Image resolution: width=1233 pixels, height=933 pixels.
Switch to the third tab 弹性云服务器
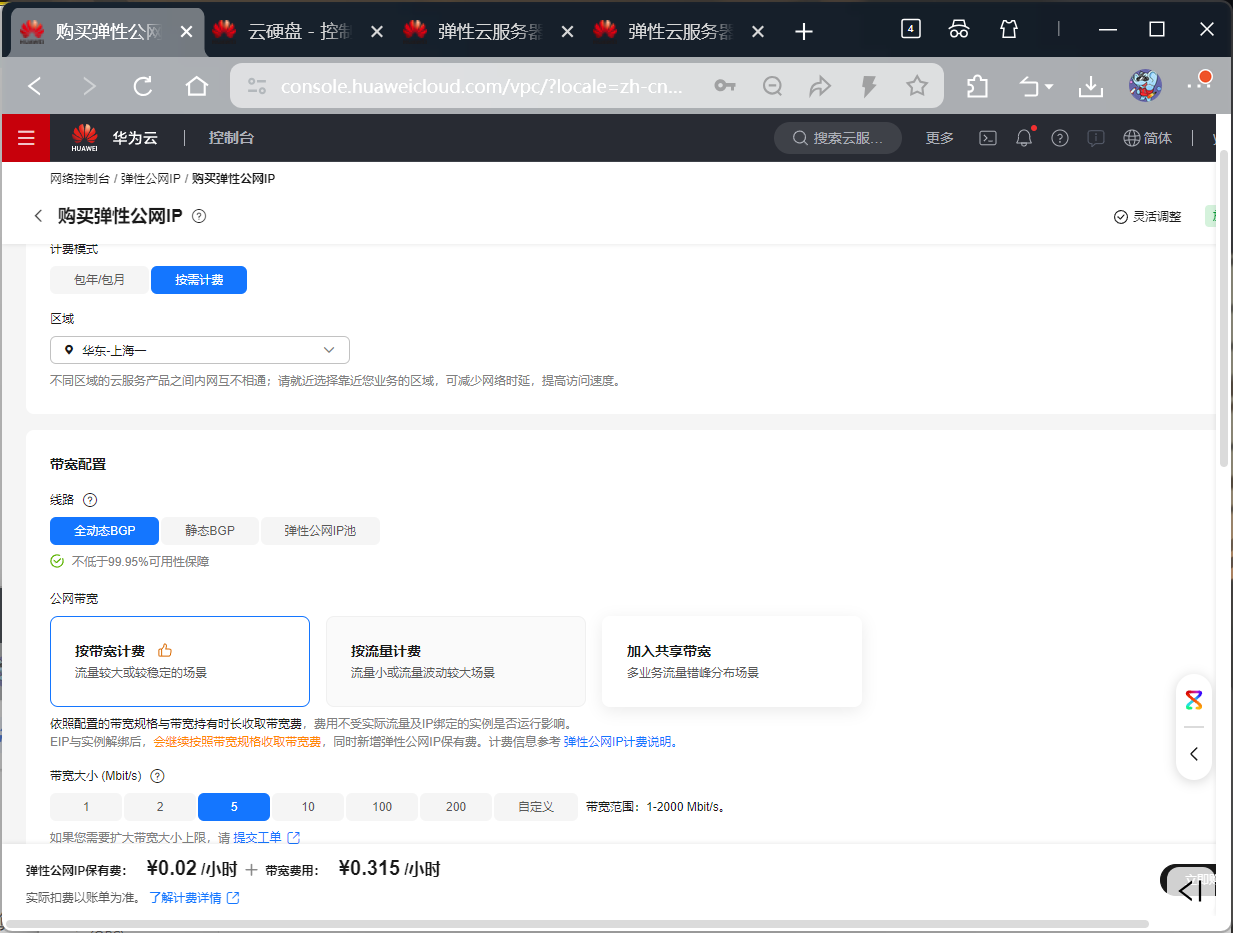tap(488, 32)
